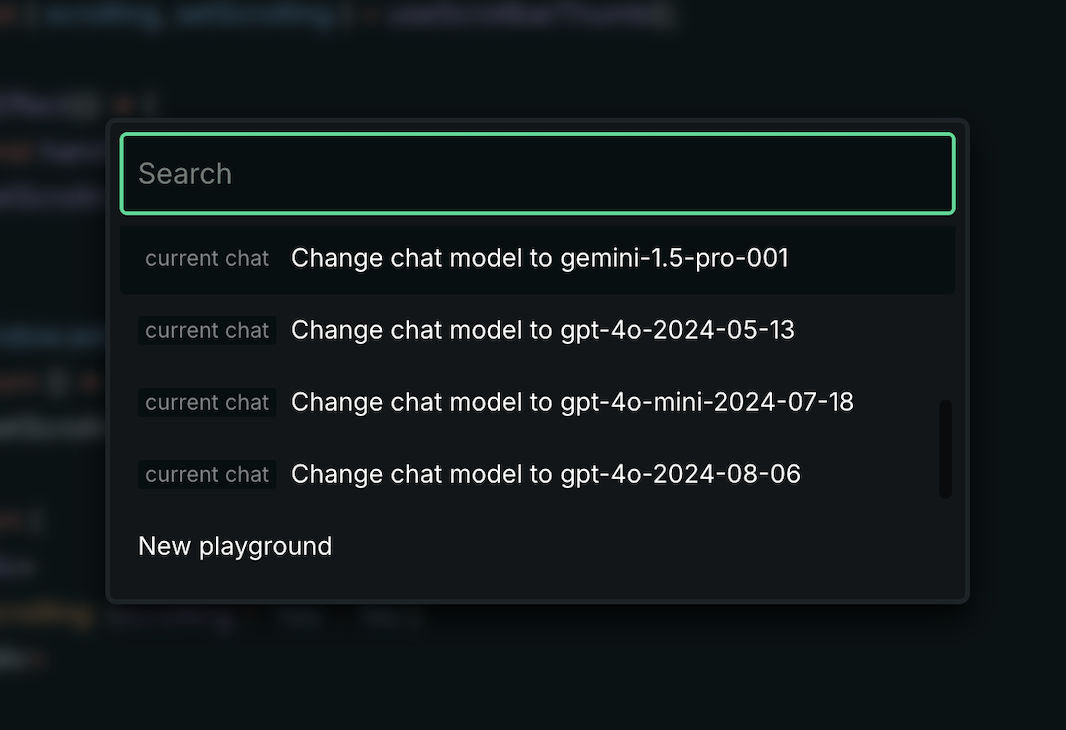The image size is (1066, 730).
Task: Click the current chat badge beside gpt-4o-2024-08-06
Action: [x=207, y=475]
